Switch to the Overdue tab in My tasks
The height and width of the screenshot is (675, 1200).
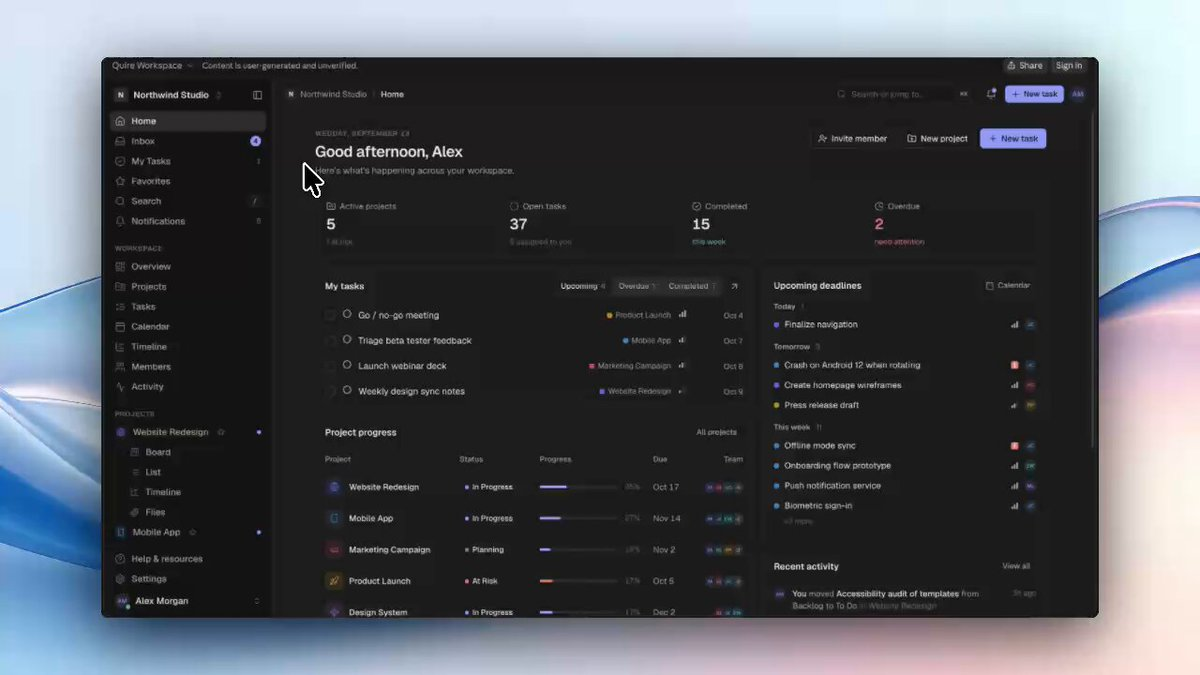[637, 286]
